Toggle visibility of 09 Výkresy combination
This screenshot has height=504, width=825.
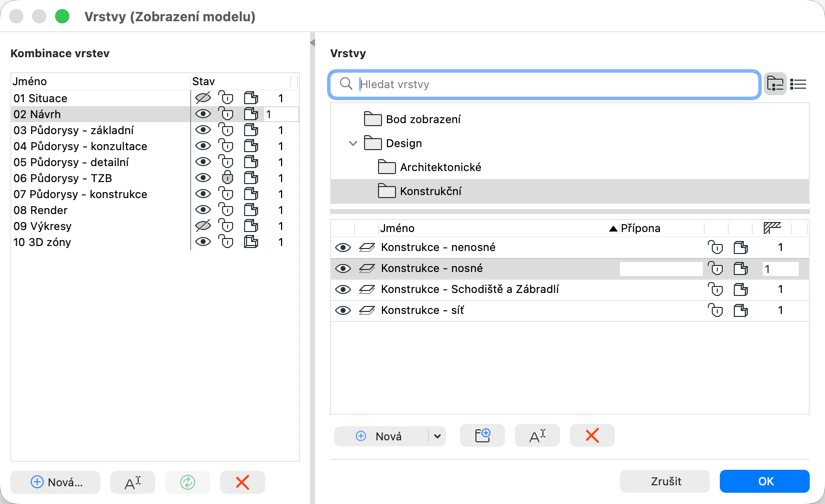[203, 226]
